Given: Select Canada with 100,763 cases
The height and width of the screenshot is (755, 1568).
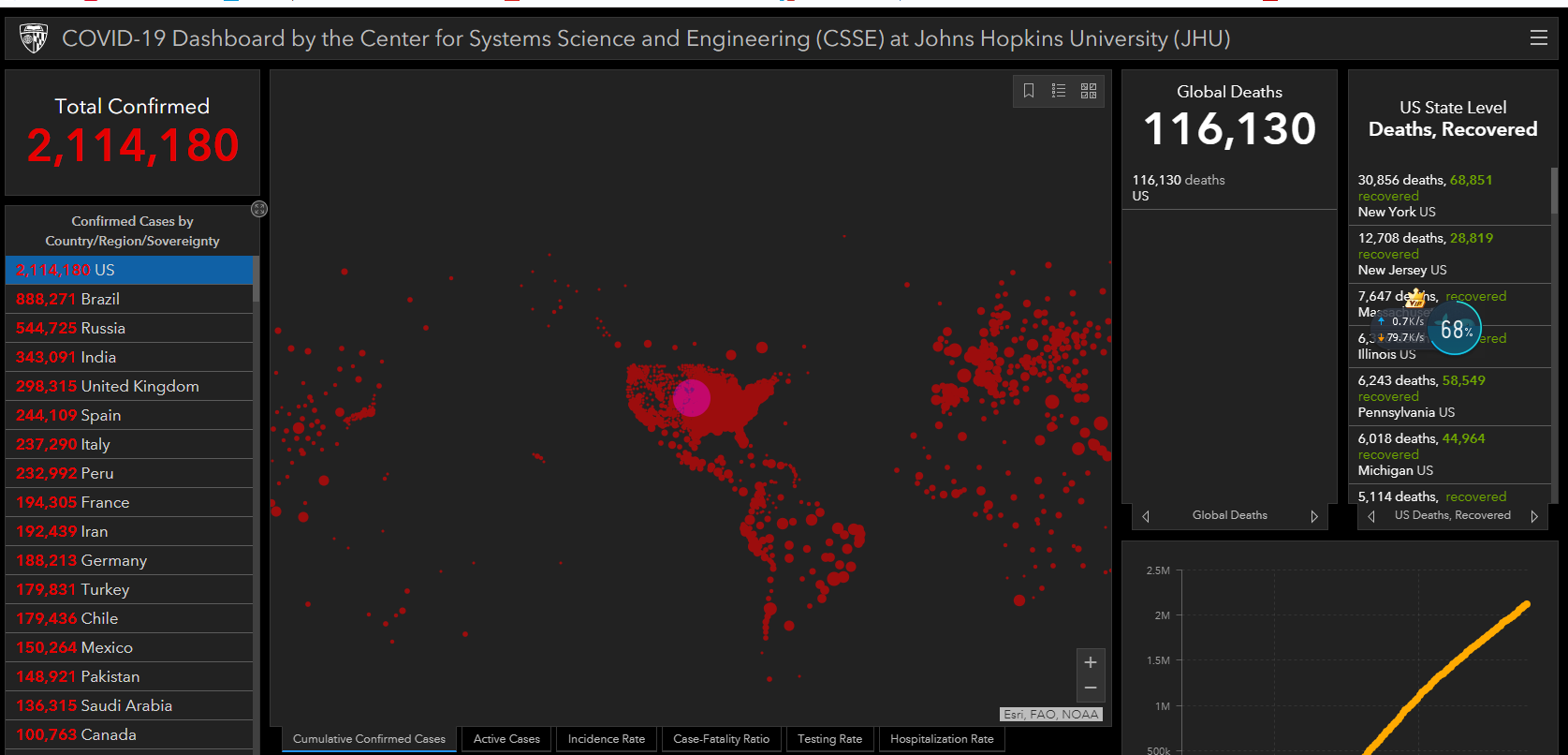Looking at the screenshot, I should point(129,734).
